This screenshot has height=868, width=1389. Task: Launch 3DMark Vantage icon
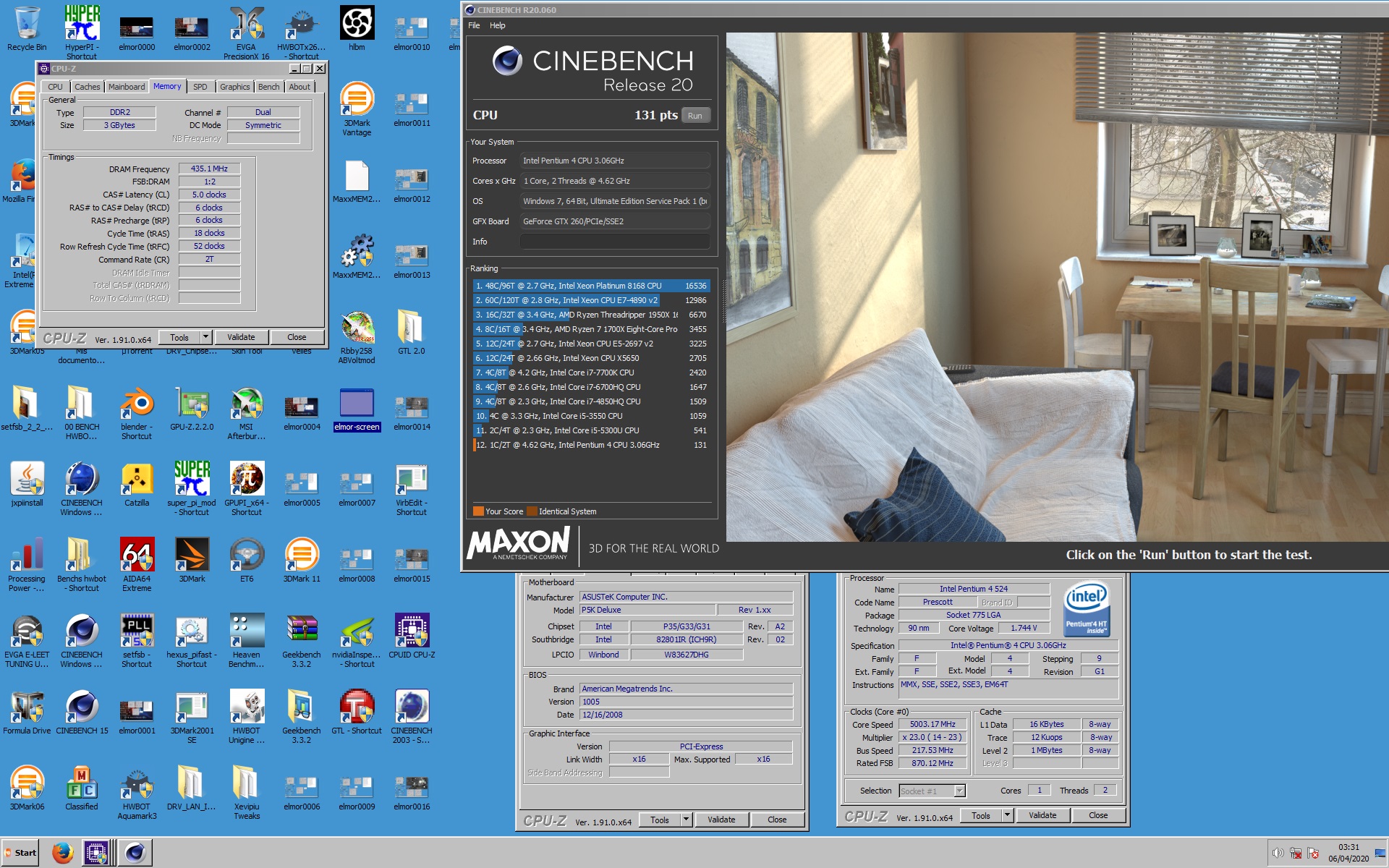coord(357,109)
